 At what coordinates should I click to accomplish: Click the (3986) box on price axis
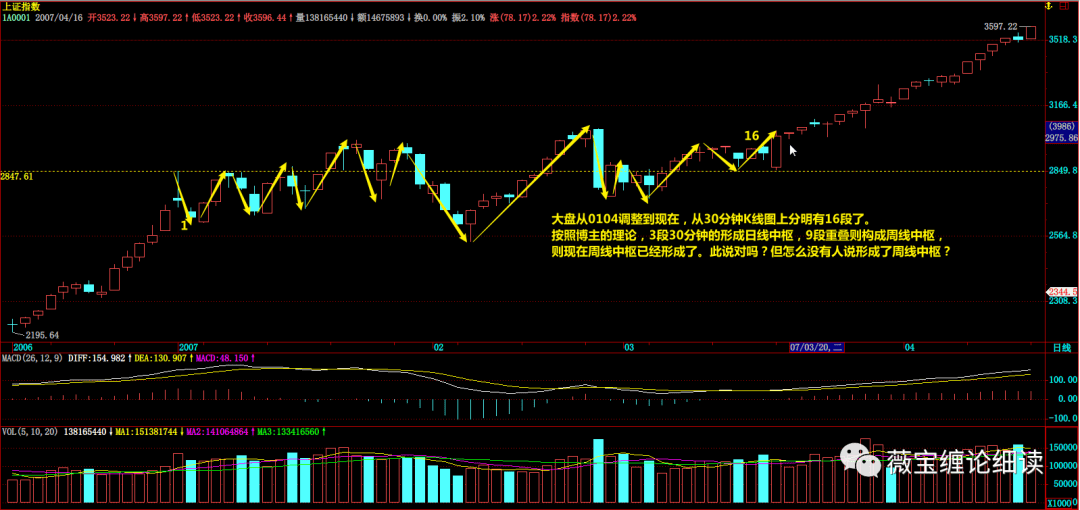tap(1061, 127)
